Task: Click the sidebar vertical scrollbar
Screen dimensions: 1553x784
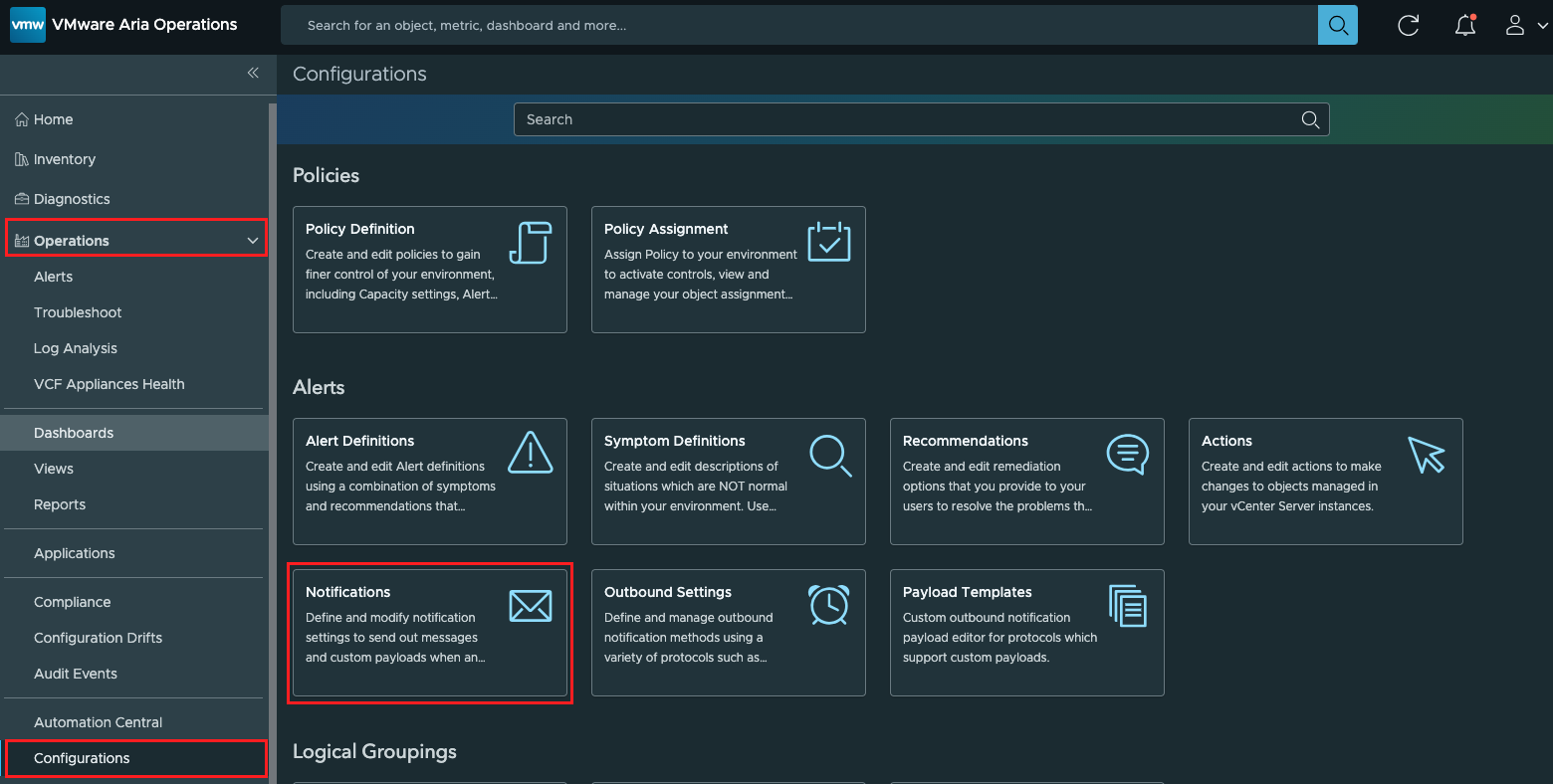Action: [273, 443]
